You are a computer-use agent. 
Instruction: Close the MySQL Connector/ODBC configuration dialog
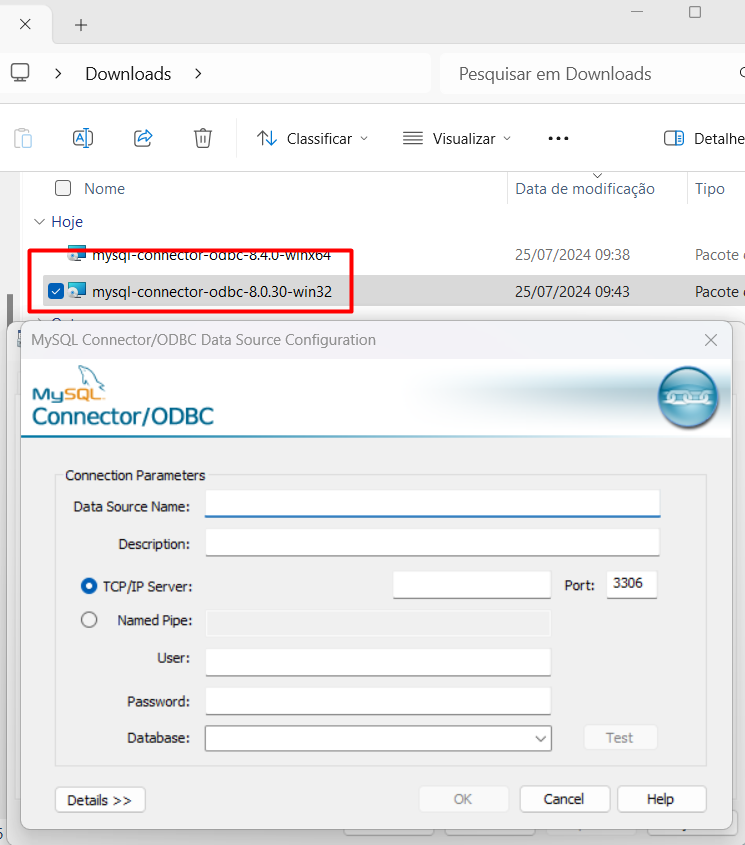(710, 340)
